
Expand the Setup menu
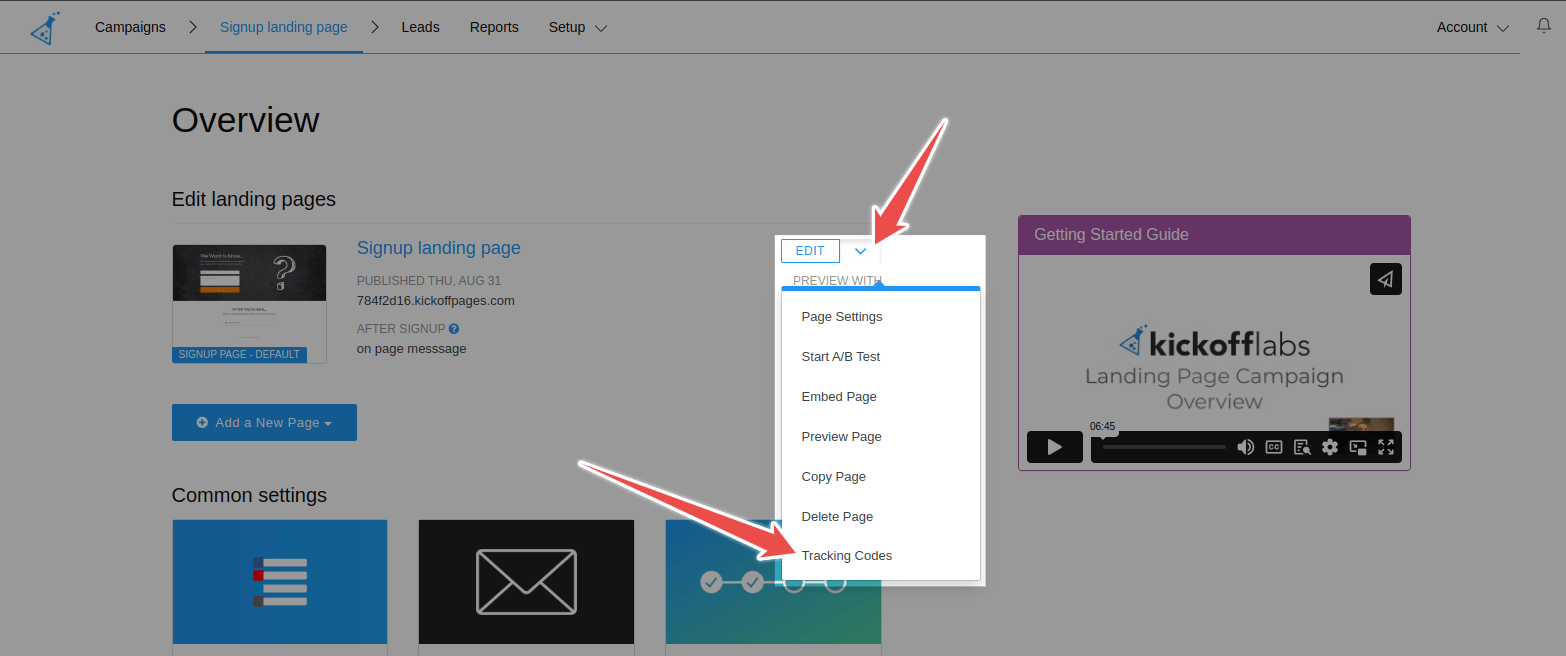[577, 27]
